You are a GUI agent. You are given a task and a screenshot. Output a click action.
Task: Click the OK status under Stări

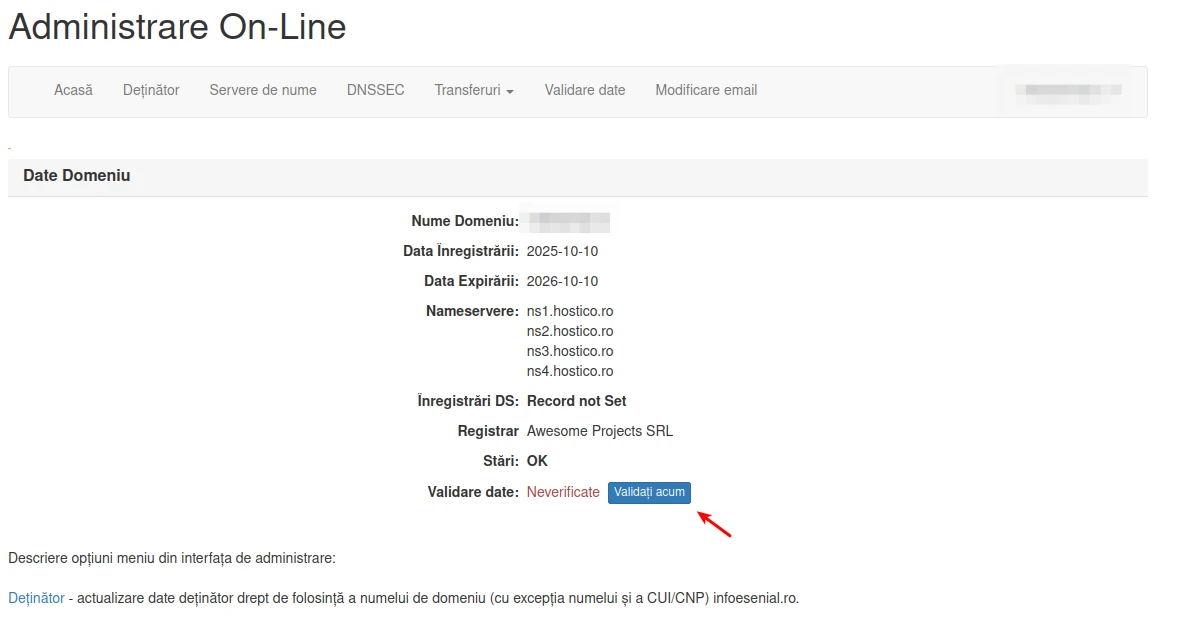[x=537, y=461]
